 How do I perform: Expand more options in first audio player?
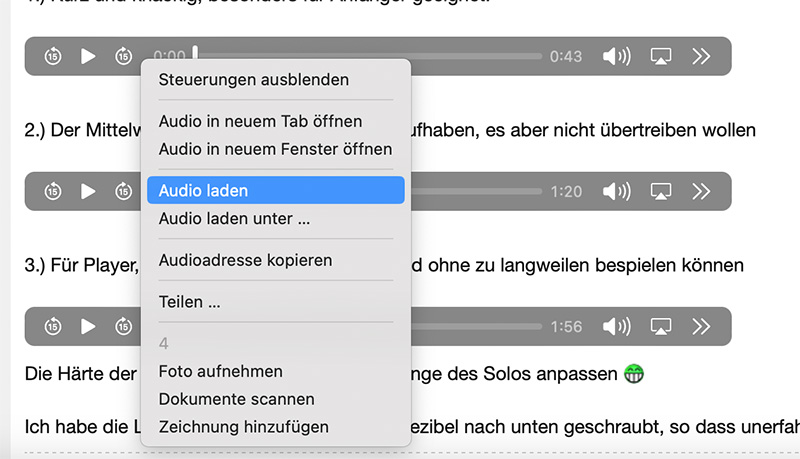[x=701, y=56]
